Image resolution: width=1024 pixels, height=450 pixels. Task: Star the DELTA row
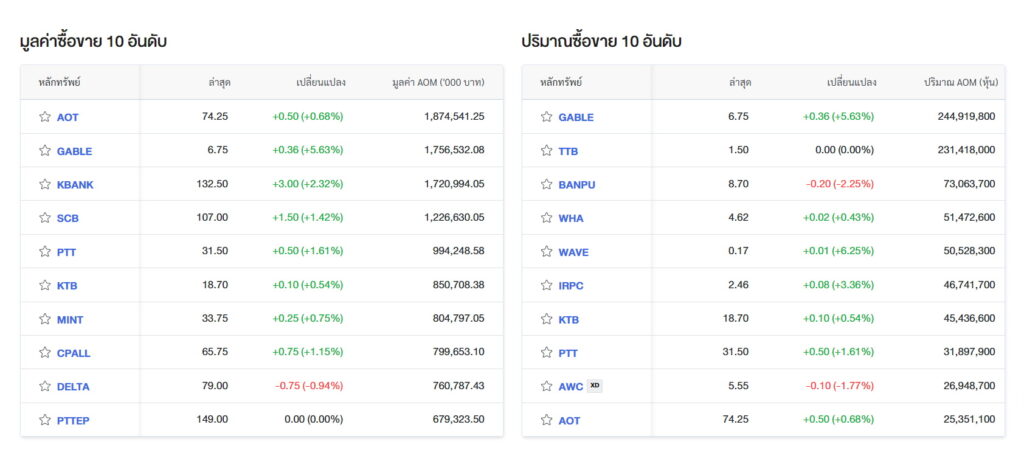pos(44,387)
